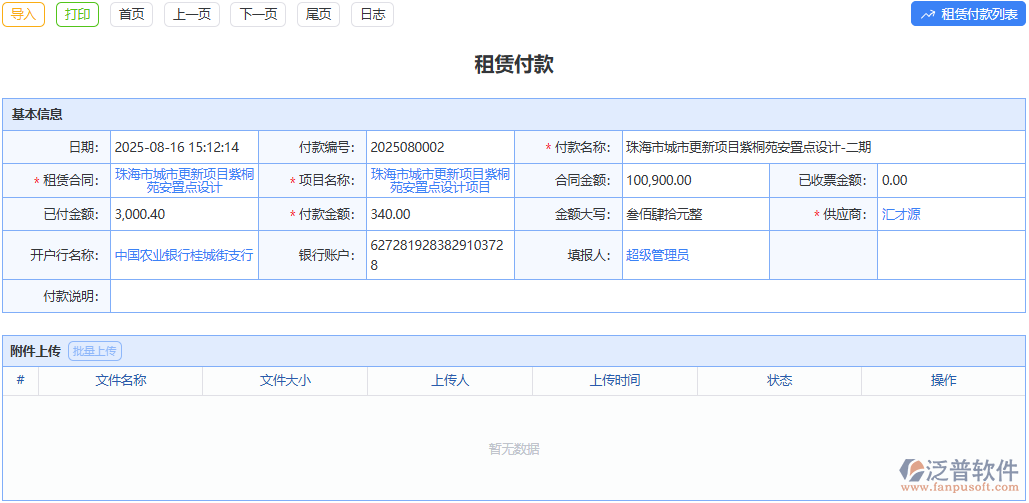Go to 下一页 record
The image size is (1029, 503).
click(258, 14)
